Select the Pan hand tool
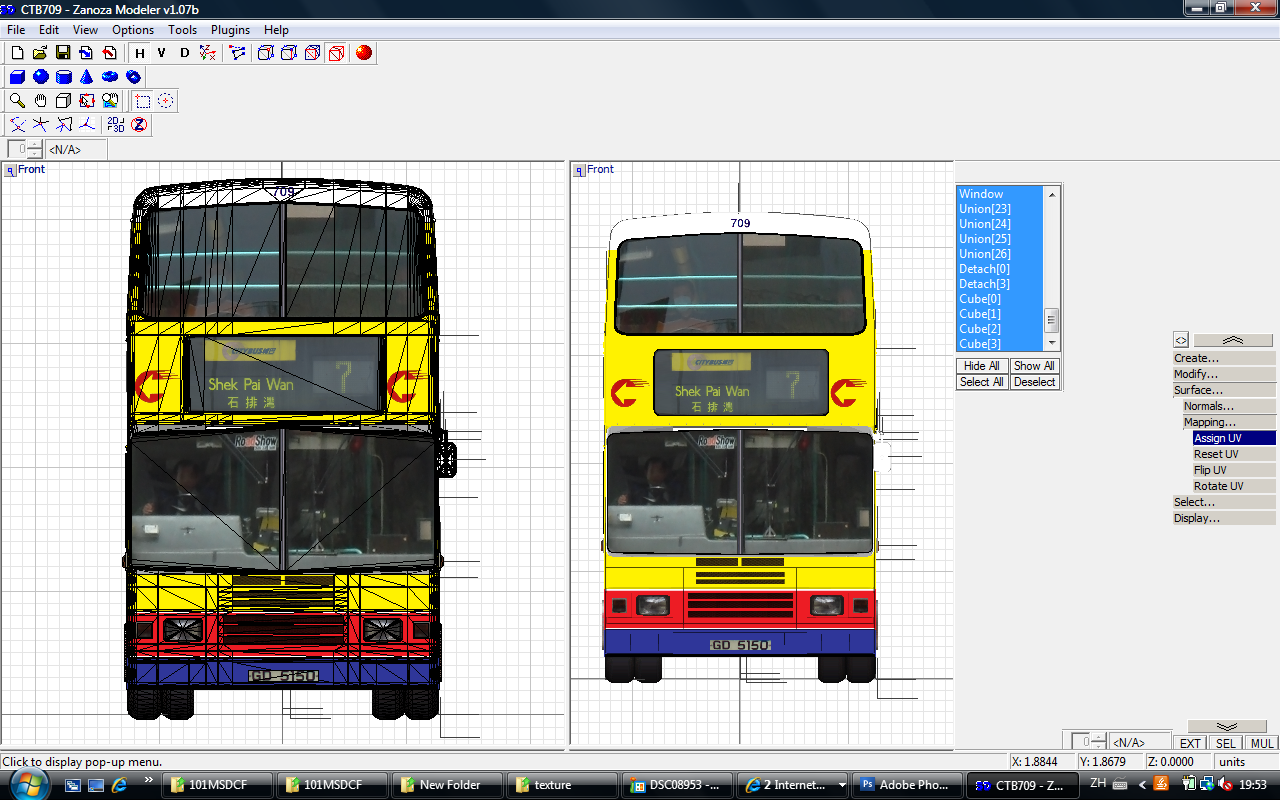The width and height of the screenshot is (1280, 800). point(40,101)
